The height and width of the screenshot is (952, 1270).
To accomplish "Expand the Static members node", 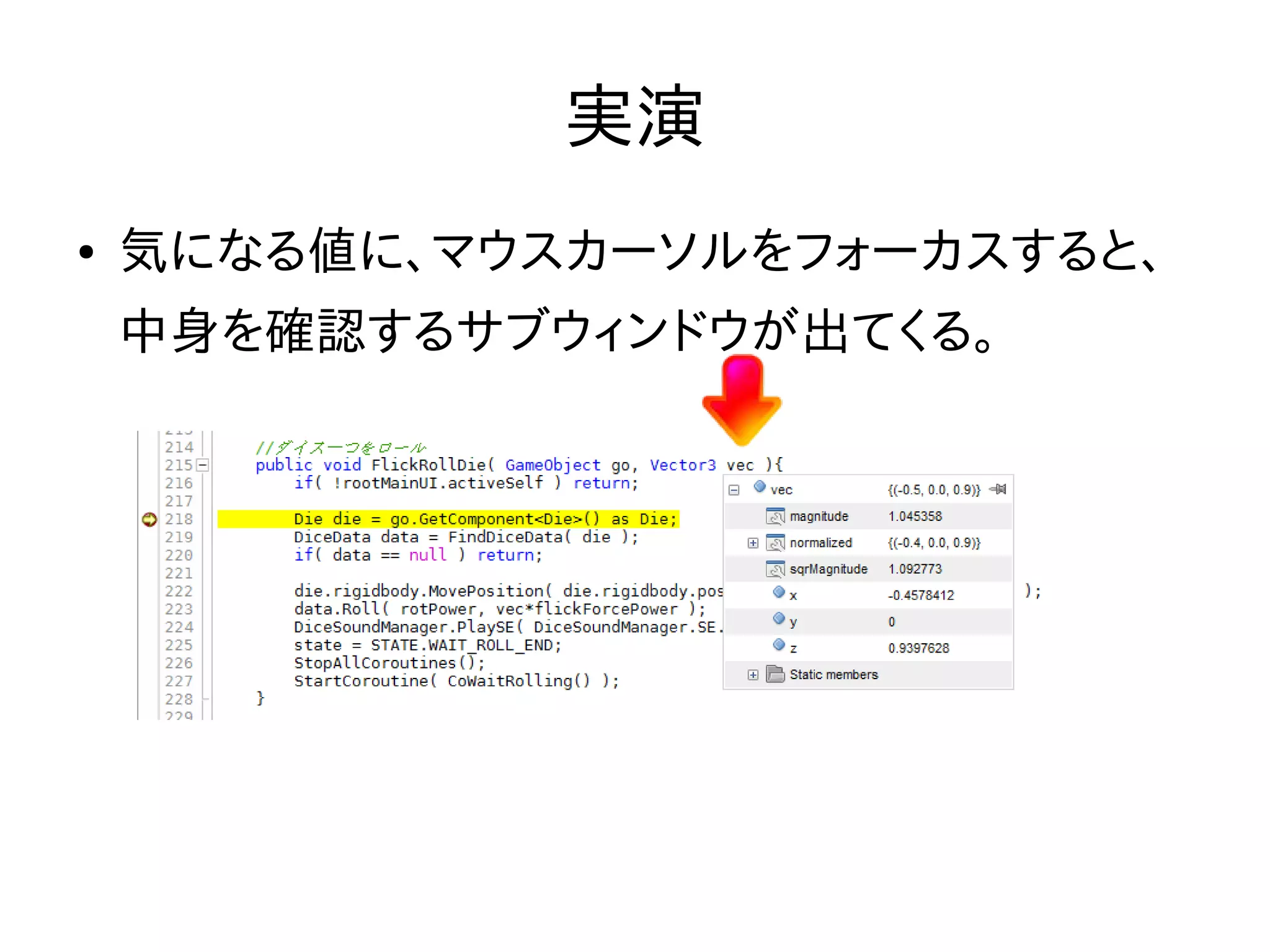I will [x=753, y=675].
